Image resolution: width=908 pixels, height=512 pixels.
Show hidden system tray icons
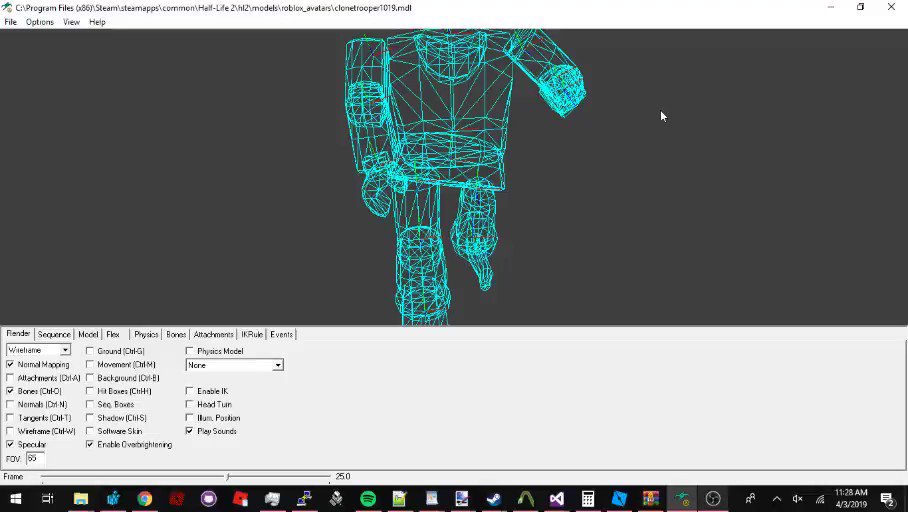777,499
